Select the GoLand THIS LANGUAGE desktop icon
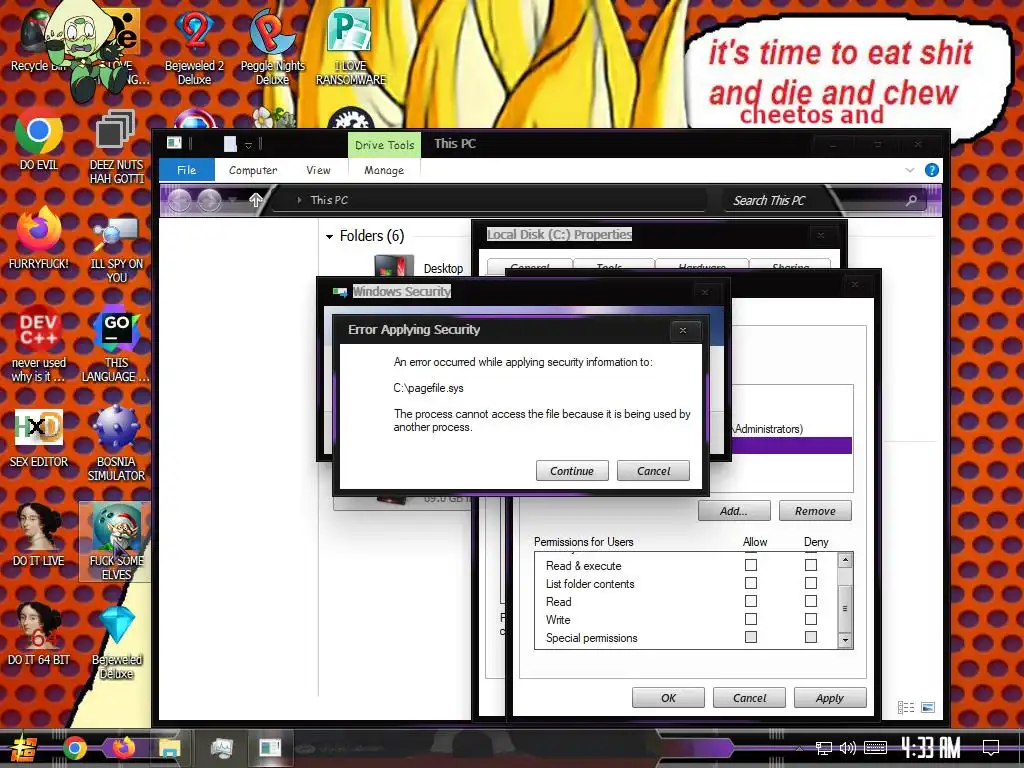Viewport: 1024px width, 768px height. pos(116,343)
